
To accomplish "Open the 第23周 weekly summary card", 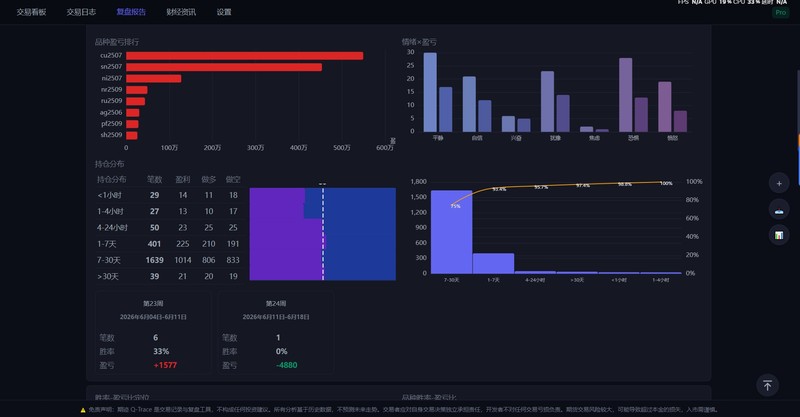I will [153, 333].
